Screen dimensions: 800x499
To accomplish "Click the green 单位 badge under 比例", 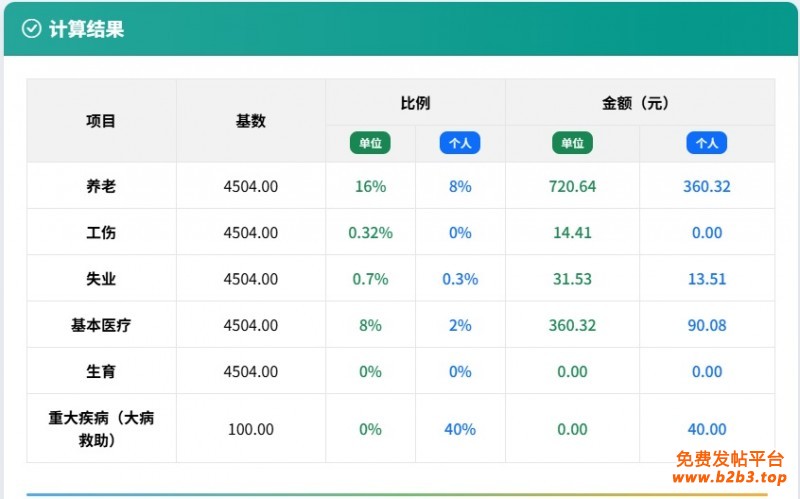I will click(x=370, y=143).
